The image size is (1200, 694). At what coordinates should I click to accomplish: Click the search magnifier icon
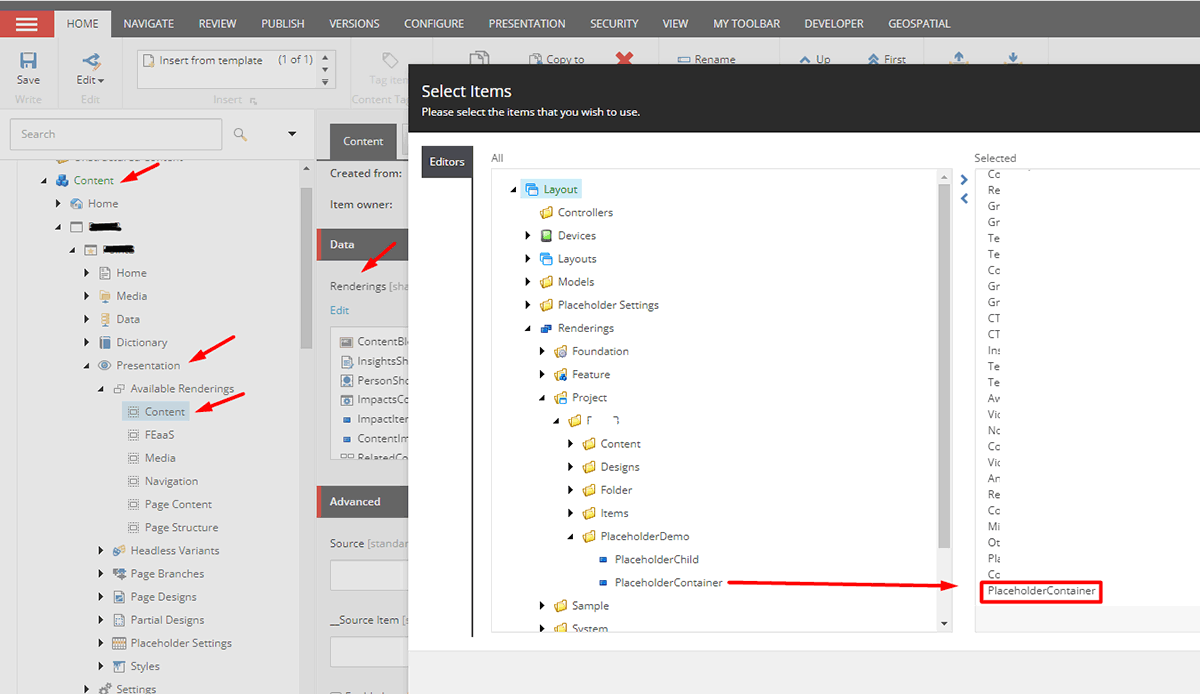pyautogui.click(x=240, y=134)
